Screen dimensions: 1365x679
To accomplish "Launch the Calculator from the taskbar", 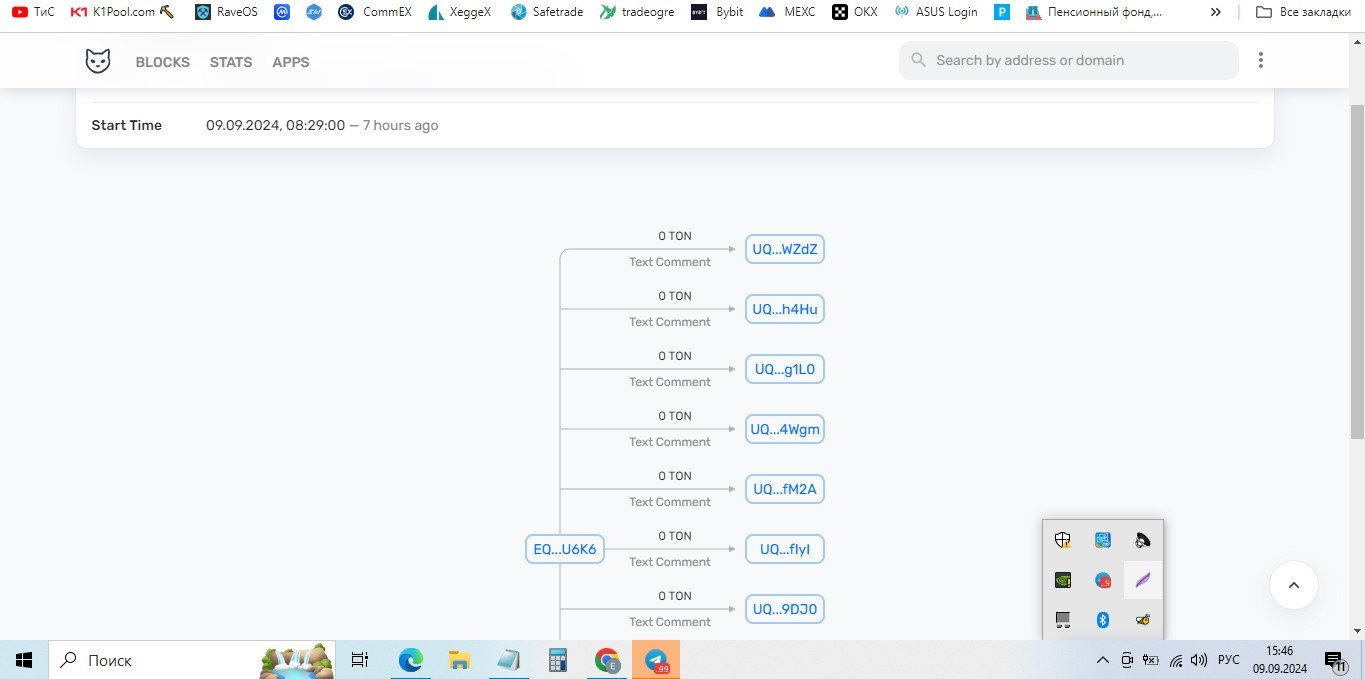I will coord(558,660).
